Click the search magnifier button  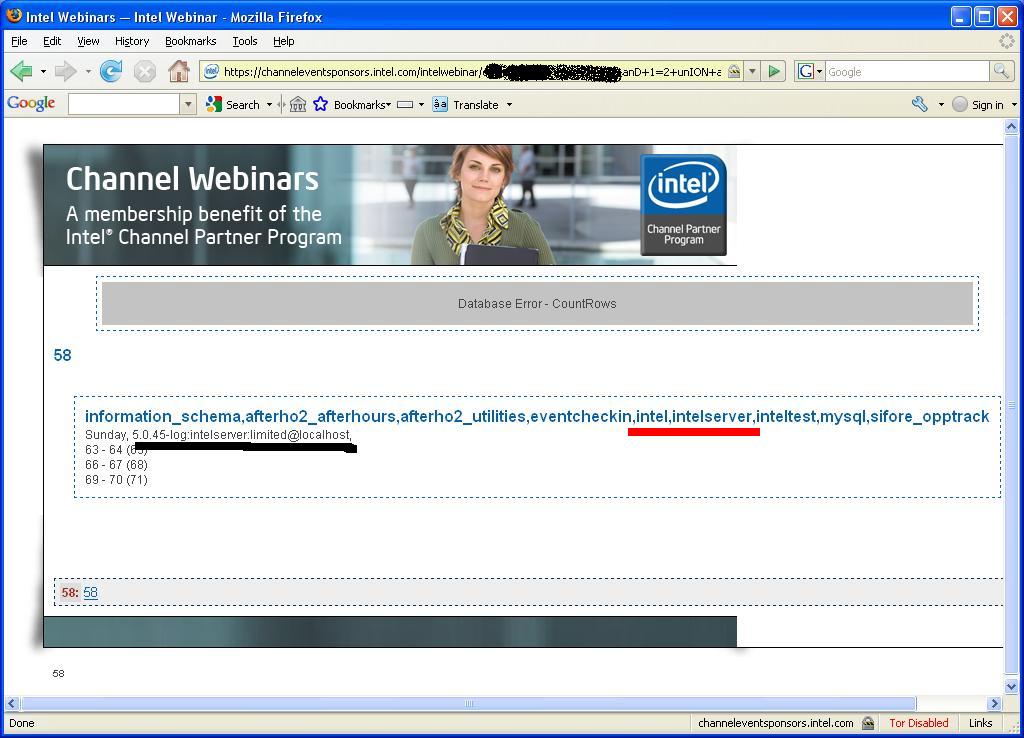point(1001,71)
